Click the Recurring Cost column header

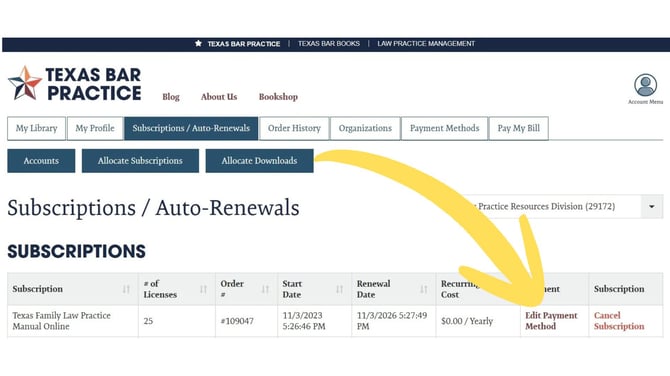click(478, 289)
